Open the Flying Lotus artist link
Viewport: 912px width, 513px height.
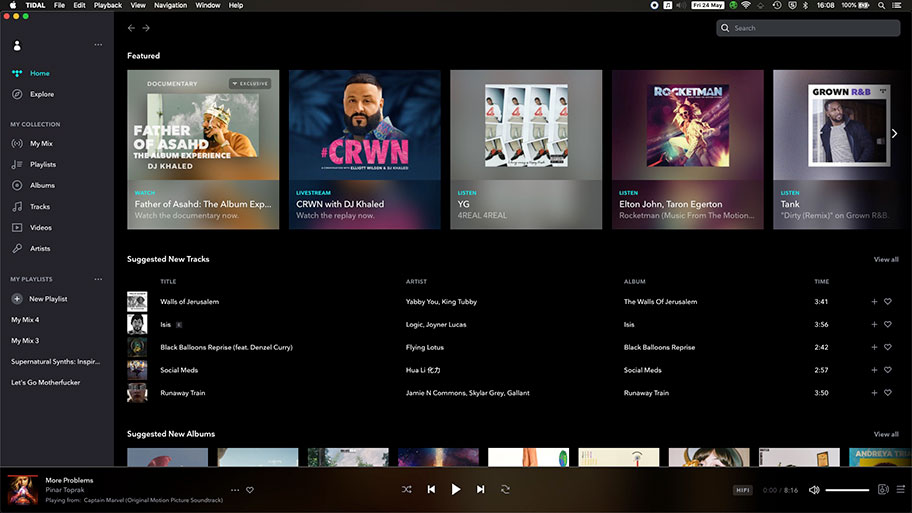tap(425, 347)
